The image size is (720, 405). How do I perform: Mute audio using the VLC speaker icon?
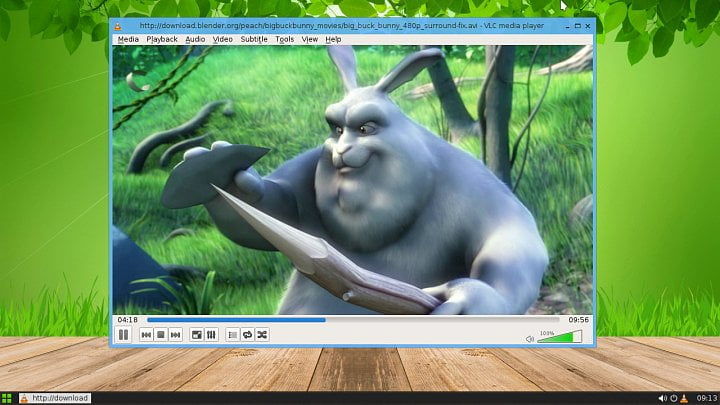tap(529, 339)
